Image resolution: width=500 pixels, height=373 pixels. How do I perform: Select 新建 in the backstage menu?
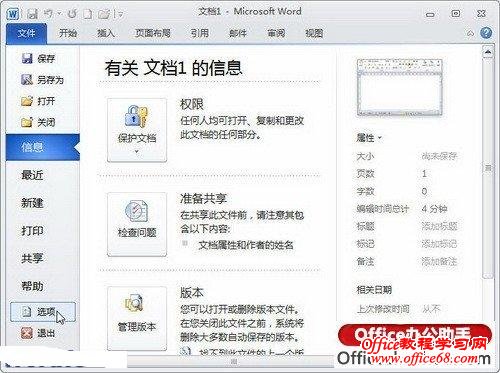coord(32,203)
